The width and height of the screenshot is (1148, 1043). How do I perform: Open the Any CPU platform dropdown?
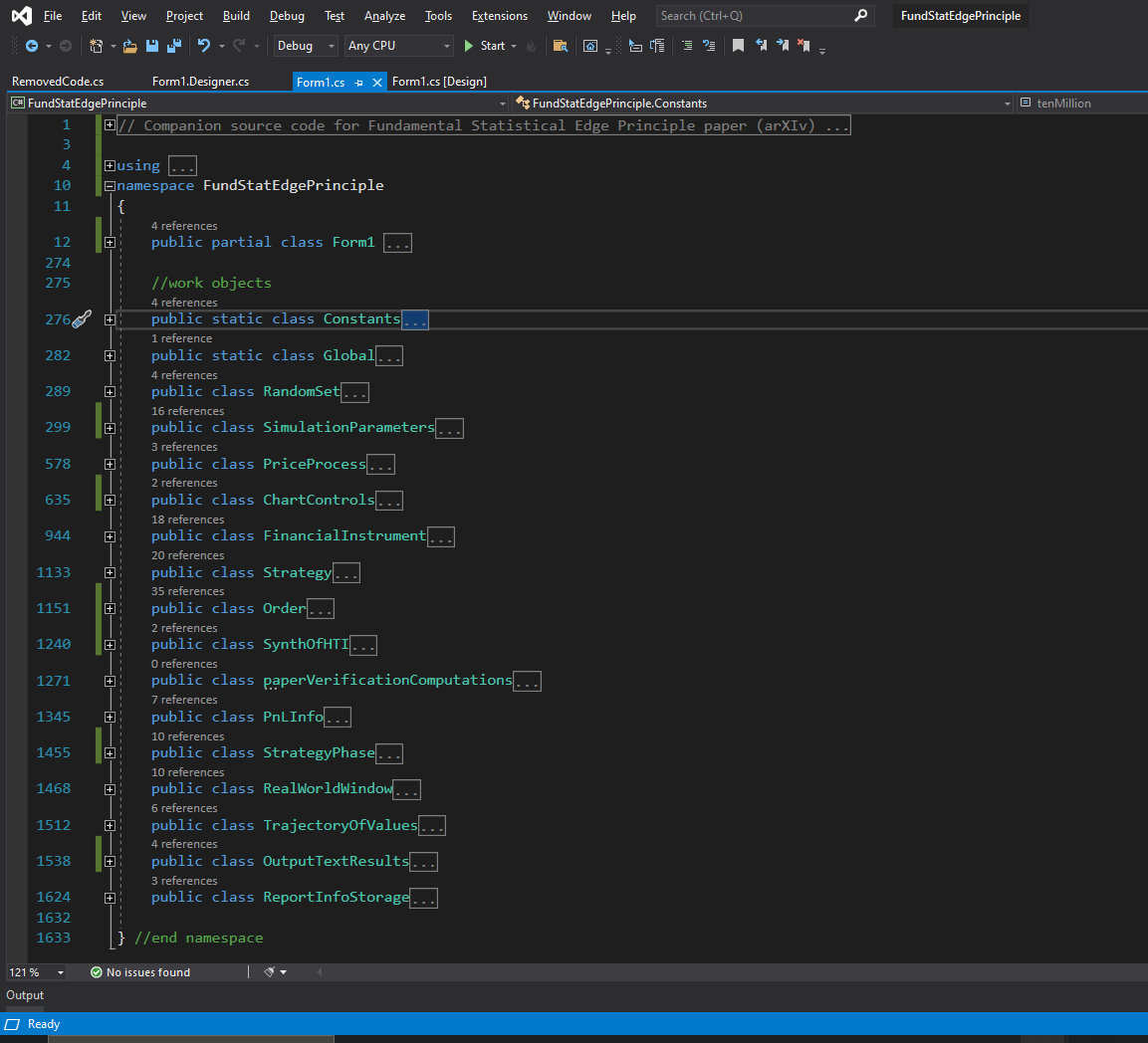coord(398,46)
